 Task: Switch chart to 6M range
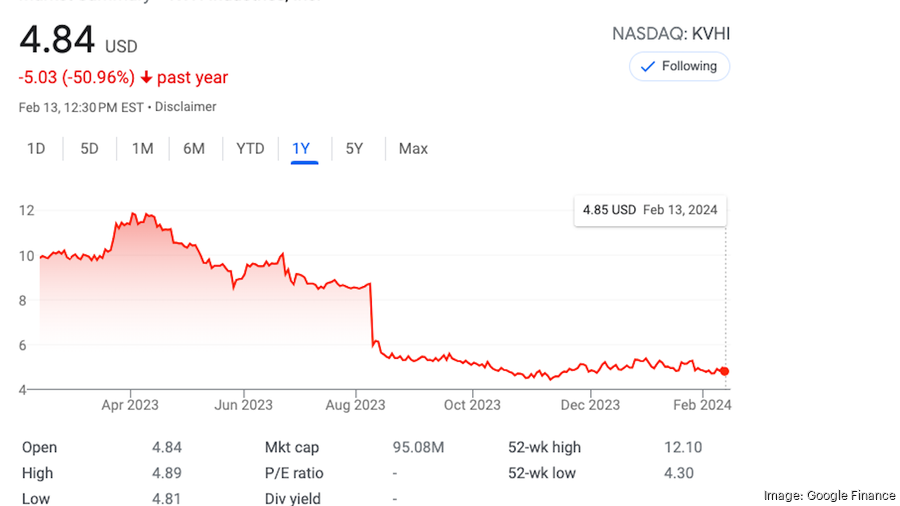click(x=194, y=149)
